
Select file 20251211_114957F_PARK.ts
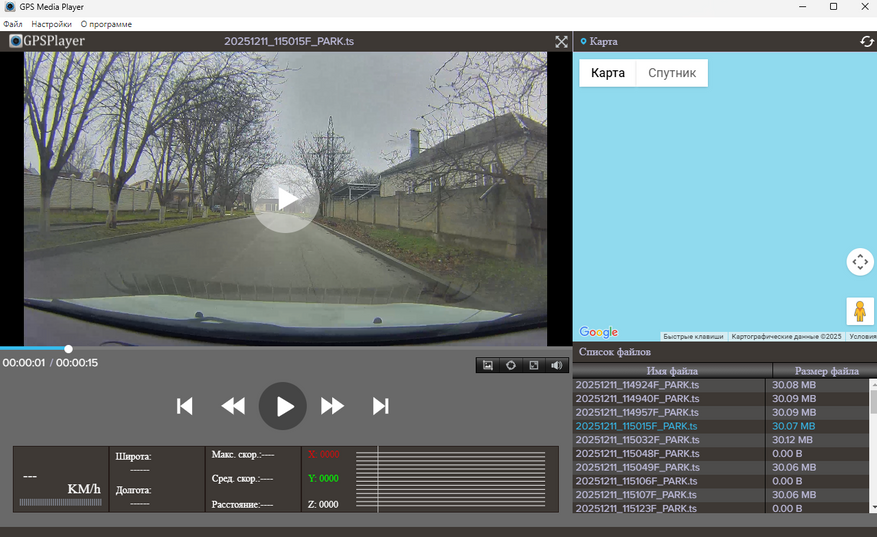coord(637,412)
